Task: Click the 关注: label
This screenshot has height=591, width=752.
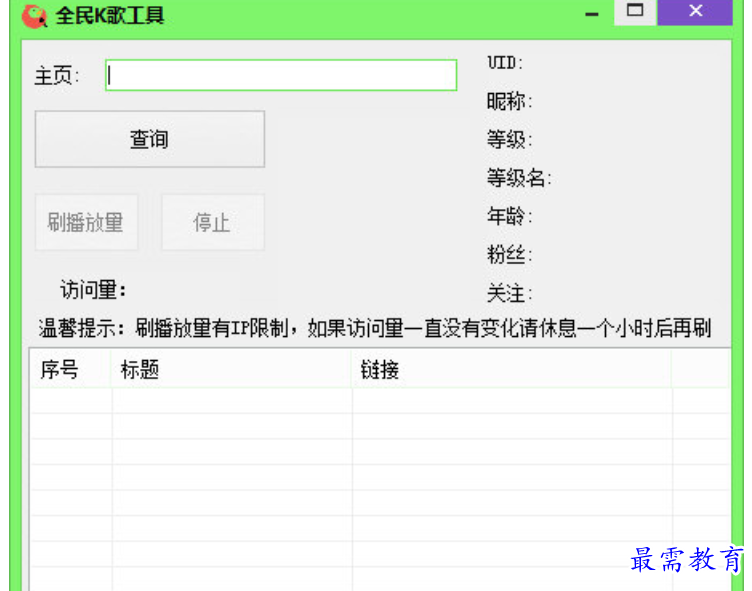Action: tap(509, 293)
